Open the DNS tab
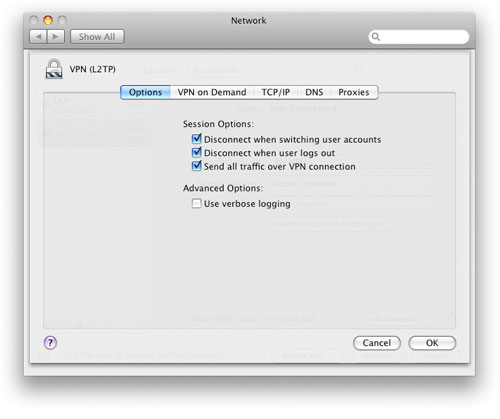The image size is (500, 419). [x=314, y=92]
